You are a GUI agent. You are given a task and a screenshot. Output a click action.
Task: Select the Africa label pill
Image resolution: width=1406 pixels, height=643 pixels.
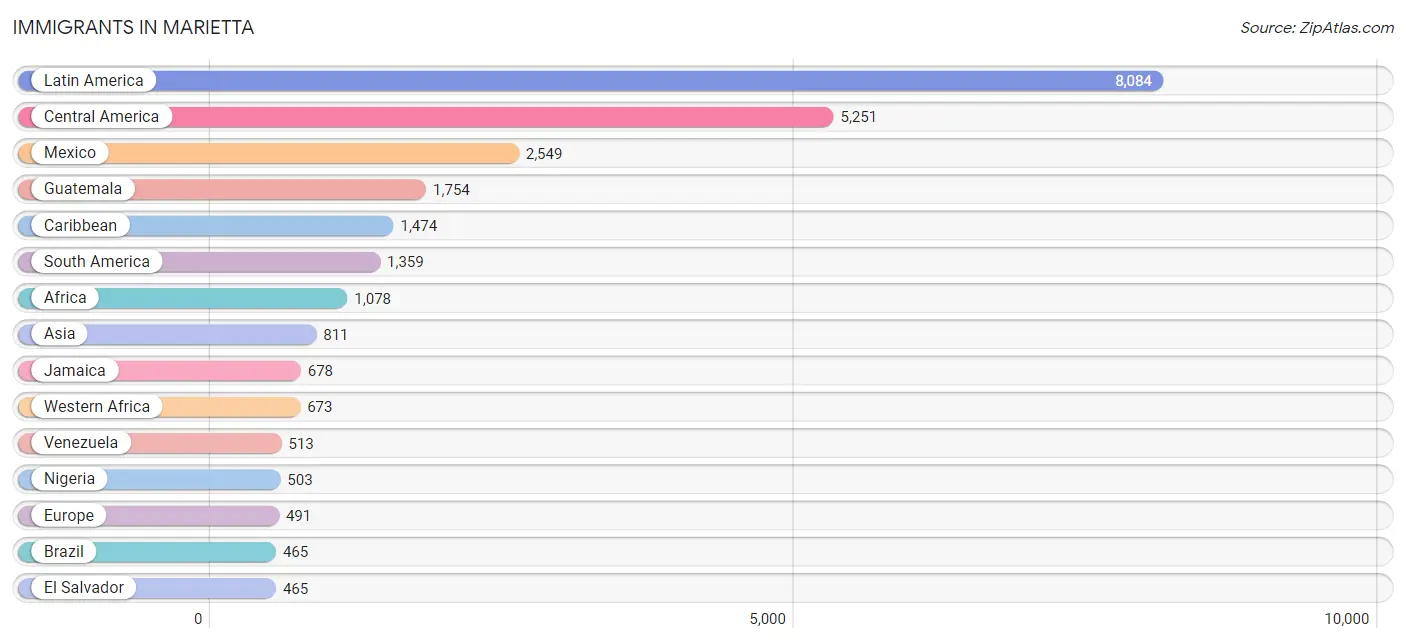[65, 298]
